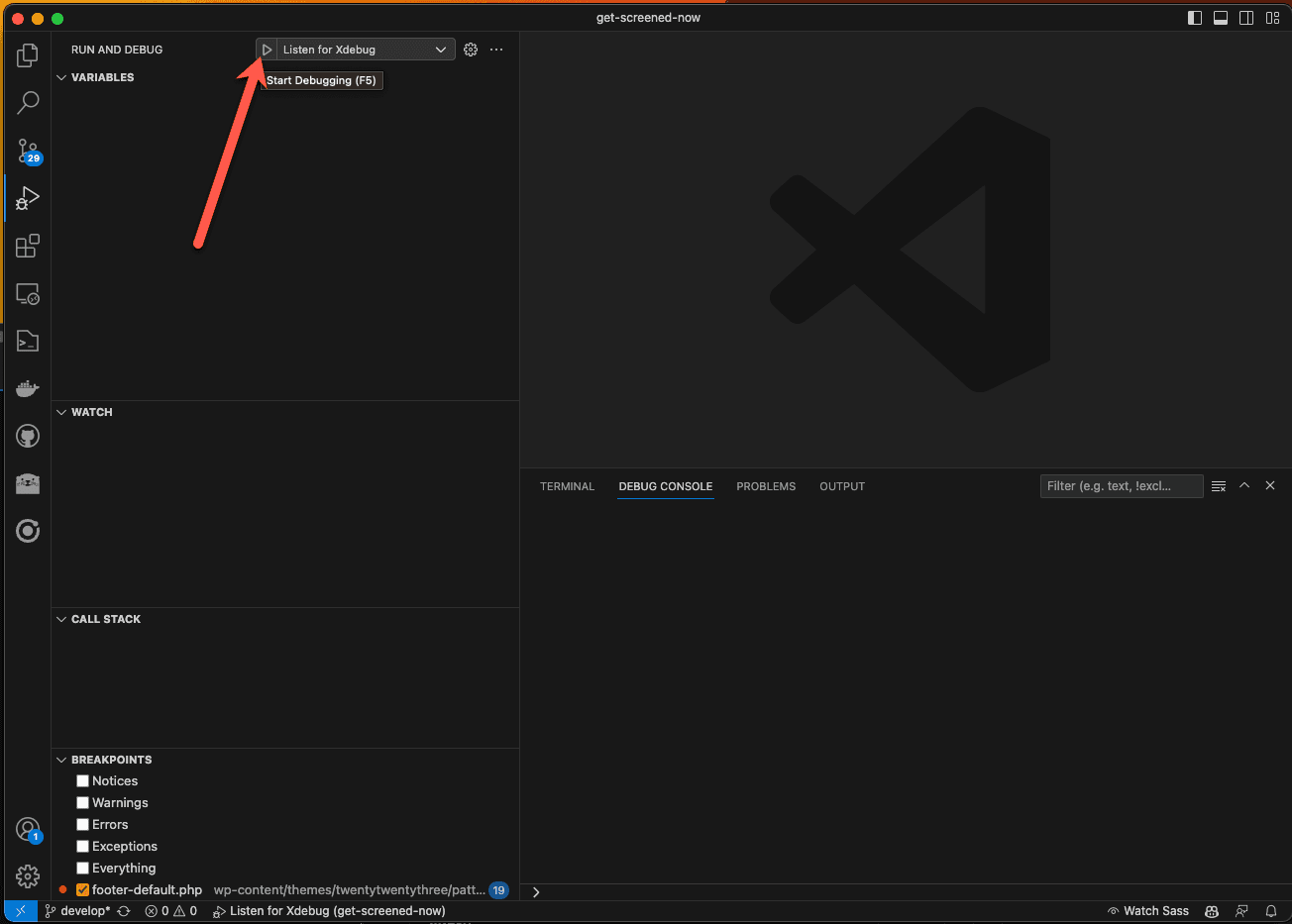Screen dimensions: 1292x924
Task: Open the PROBLEMS tab in the panel
Action: [x=766, y=486]
